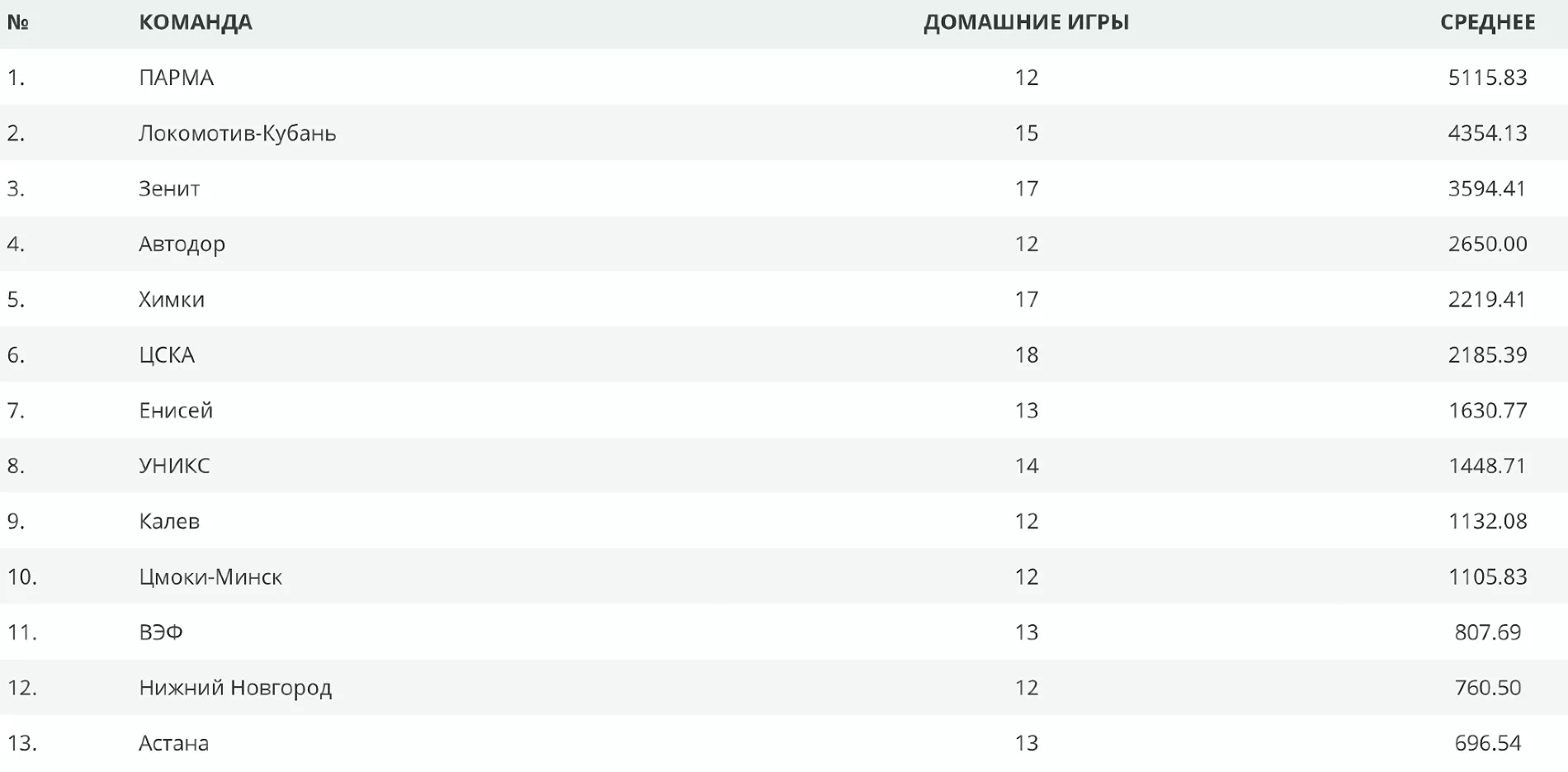The width and height of the screenshot is (1568, 772).
Task: Click the № column header
Action: click(18, 22)
